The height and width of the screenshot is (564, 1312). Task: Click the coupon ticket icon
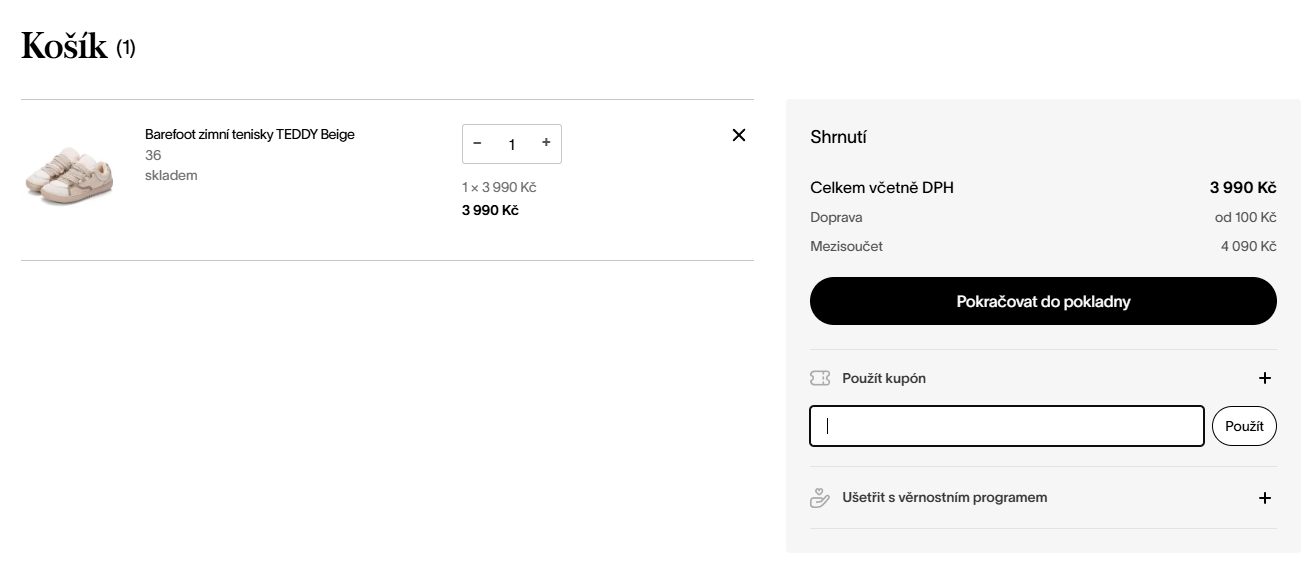pos(820,378)
